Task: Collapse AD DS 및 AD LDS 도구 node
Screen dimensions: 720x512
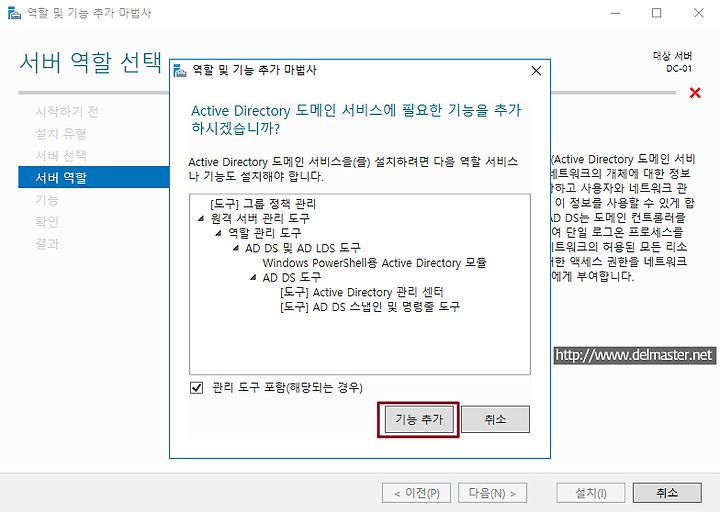Action: pos(236,248)
